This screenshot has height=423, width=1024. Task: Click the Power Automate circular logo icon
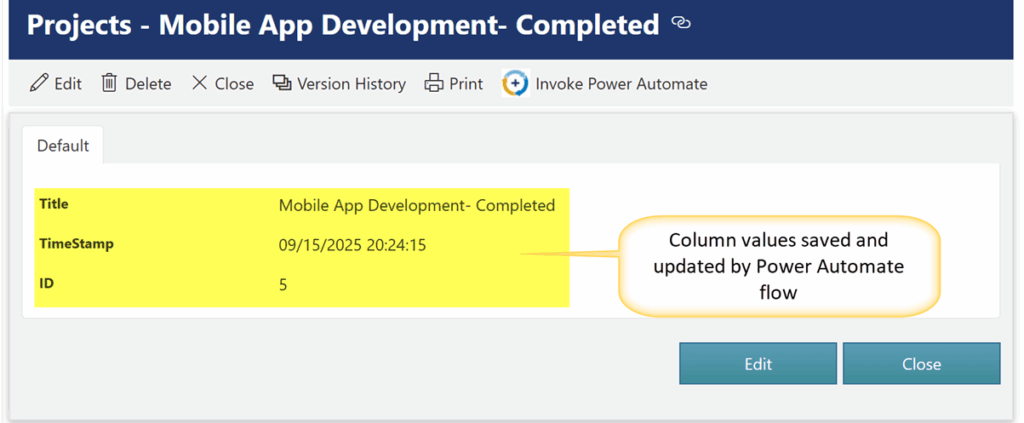[515, 84]
